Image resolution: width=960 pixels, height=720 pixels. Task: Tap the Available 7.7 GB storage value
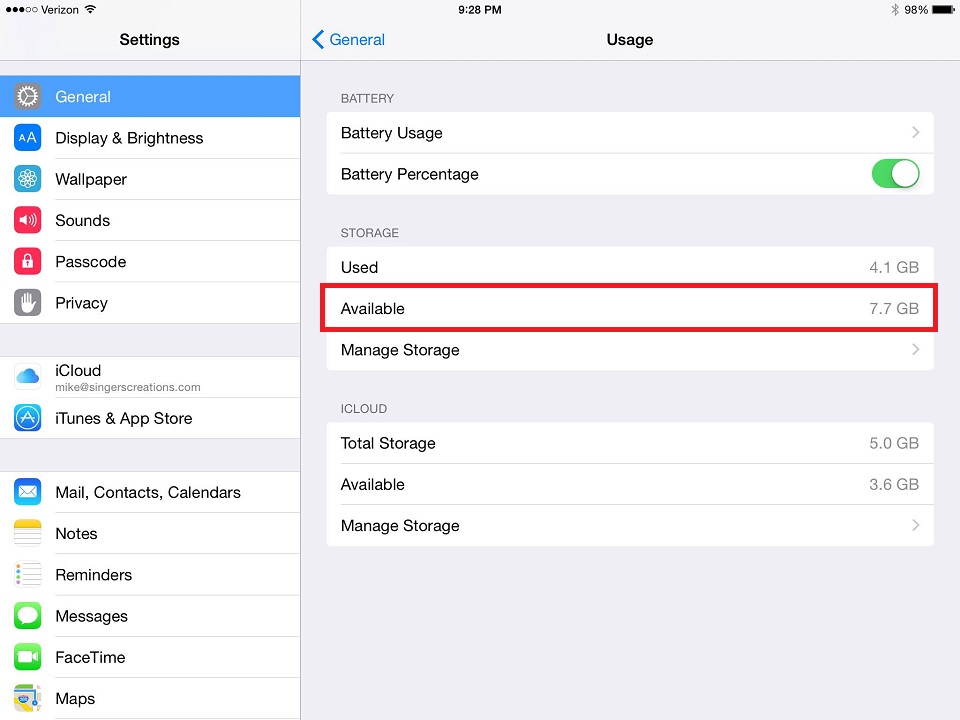(894, 308)
